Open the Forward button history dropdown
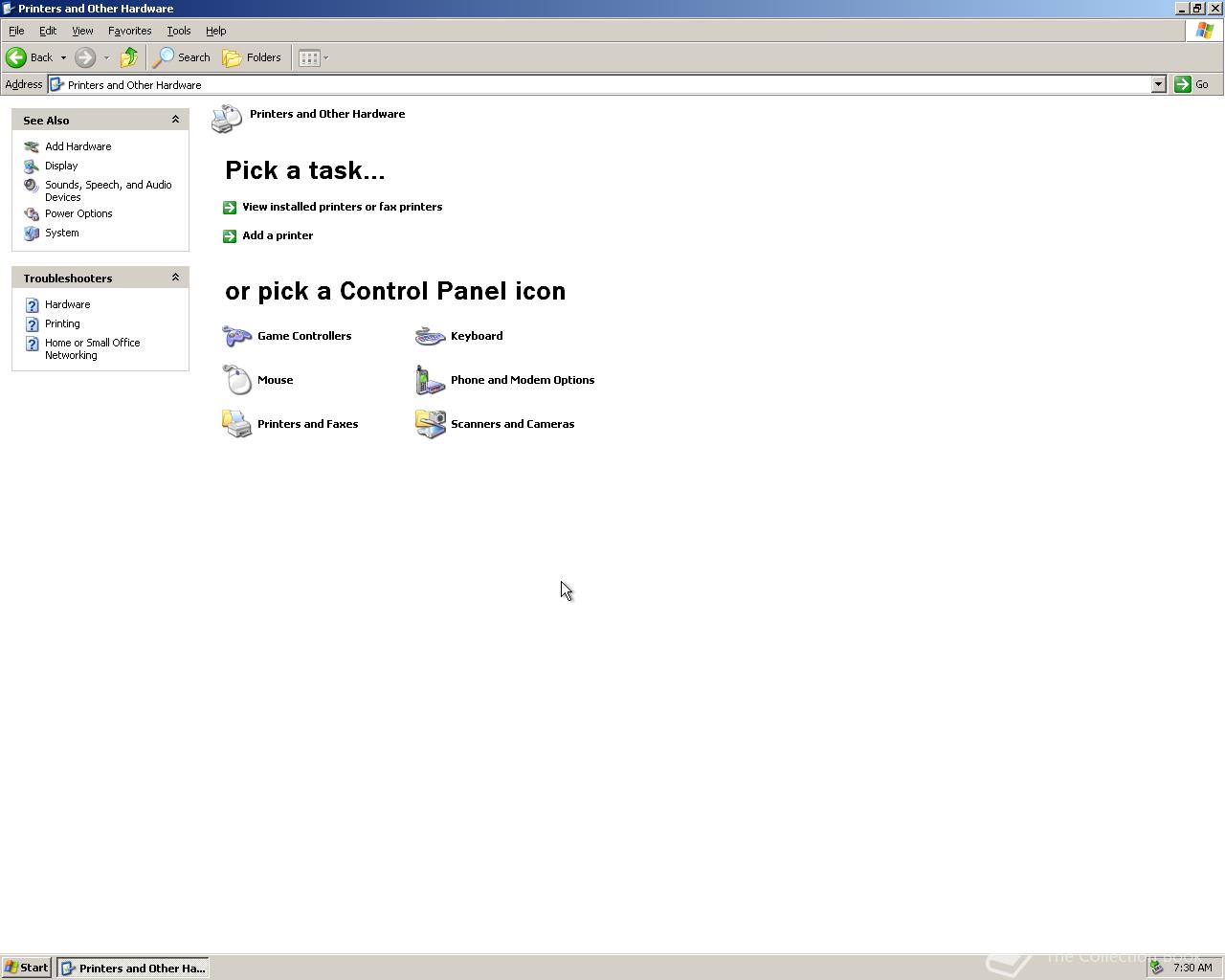 coord(106,57)
